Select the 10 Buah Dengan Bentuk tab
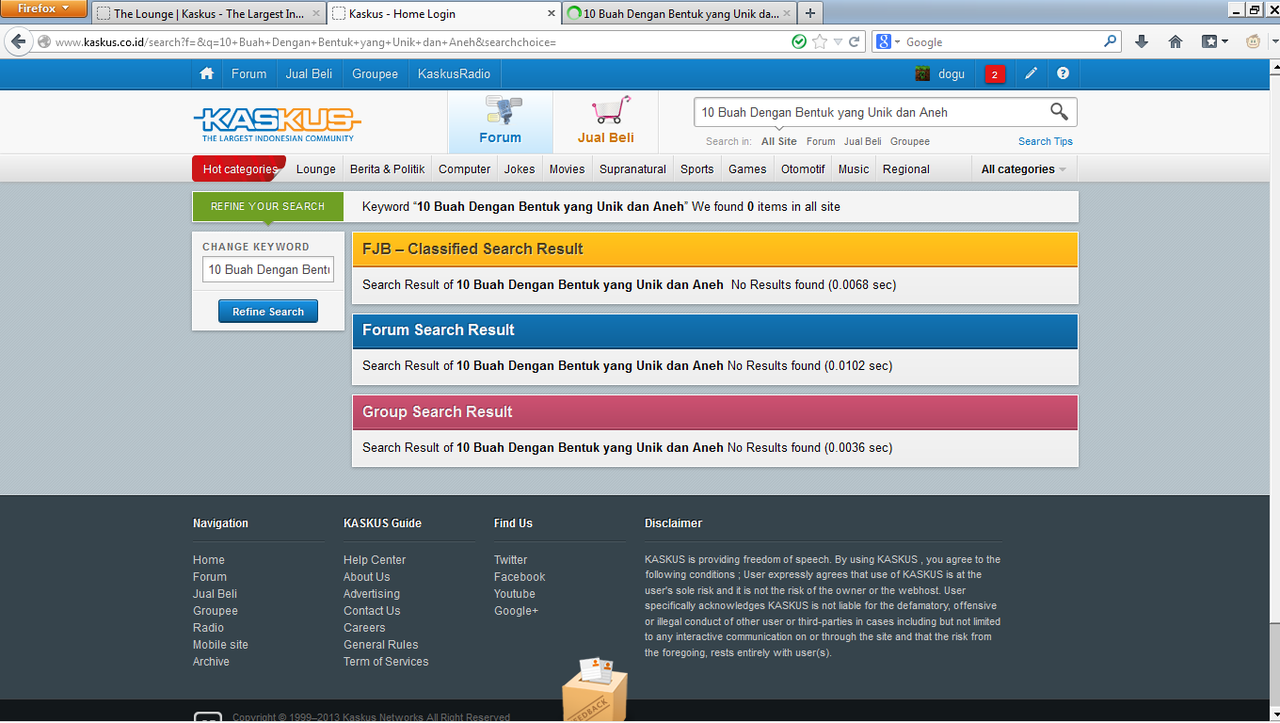Viewport: 1280px width, 723px height. click(x=678, y=14)
